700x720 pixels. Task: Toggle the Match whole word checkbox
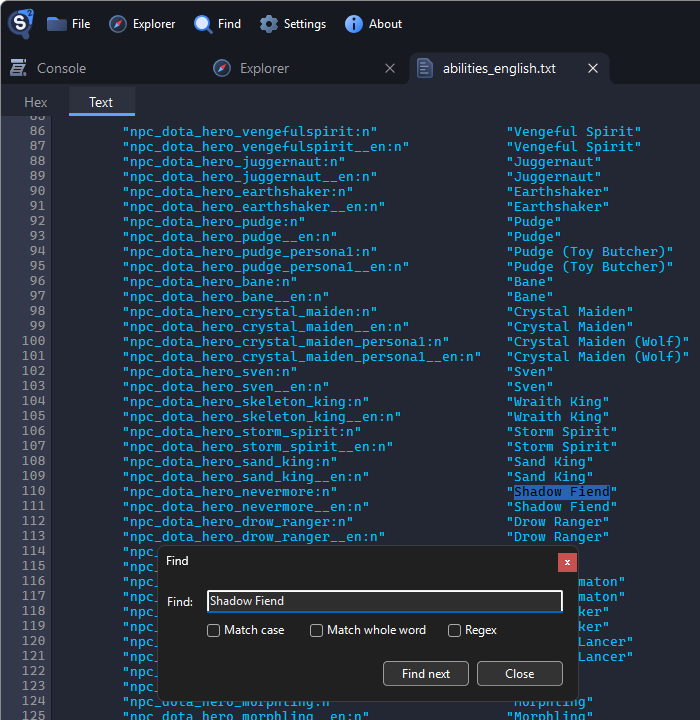coord(316,630)
